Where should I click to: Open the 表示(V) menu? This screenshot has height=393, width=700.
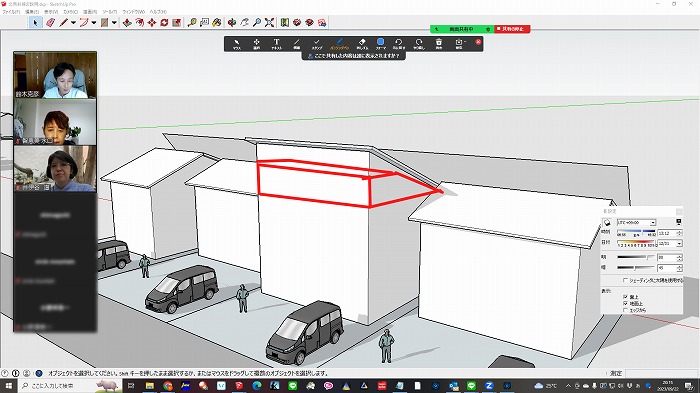click(51, 12)
